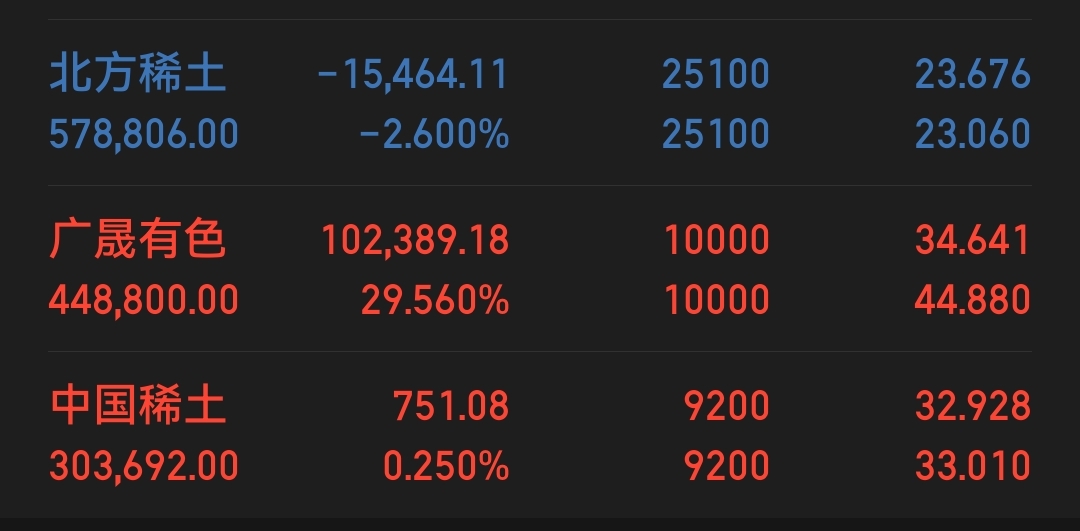Click the profit amount 102,389.18
Image resolution: width=1080 pixels, height=531 pixels.
[x=415, y=240]
